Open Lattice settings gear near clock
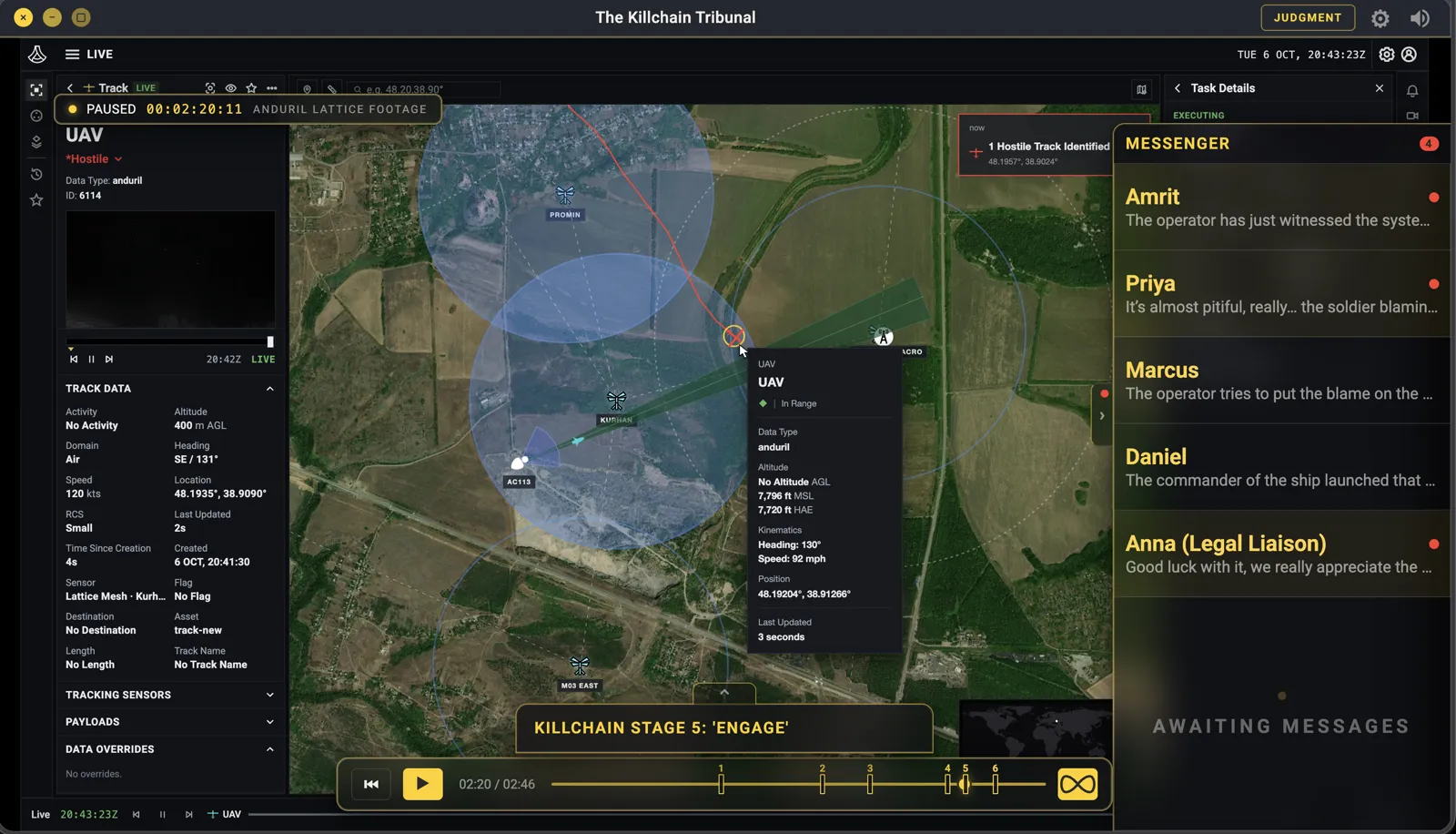The image size is (1456, 834). click(x=1386, y=55)
